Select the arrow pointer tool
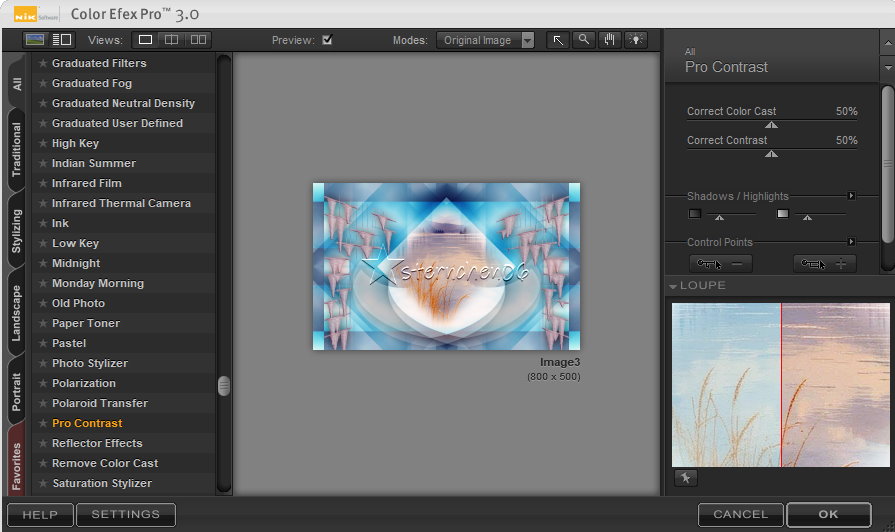The width and height of the screenshot is (895, 532). point(558,40)
